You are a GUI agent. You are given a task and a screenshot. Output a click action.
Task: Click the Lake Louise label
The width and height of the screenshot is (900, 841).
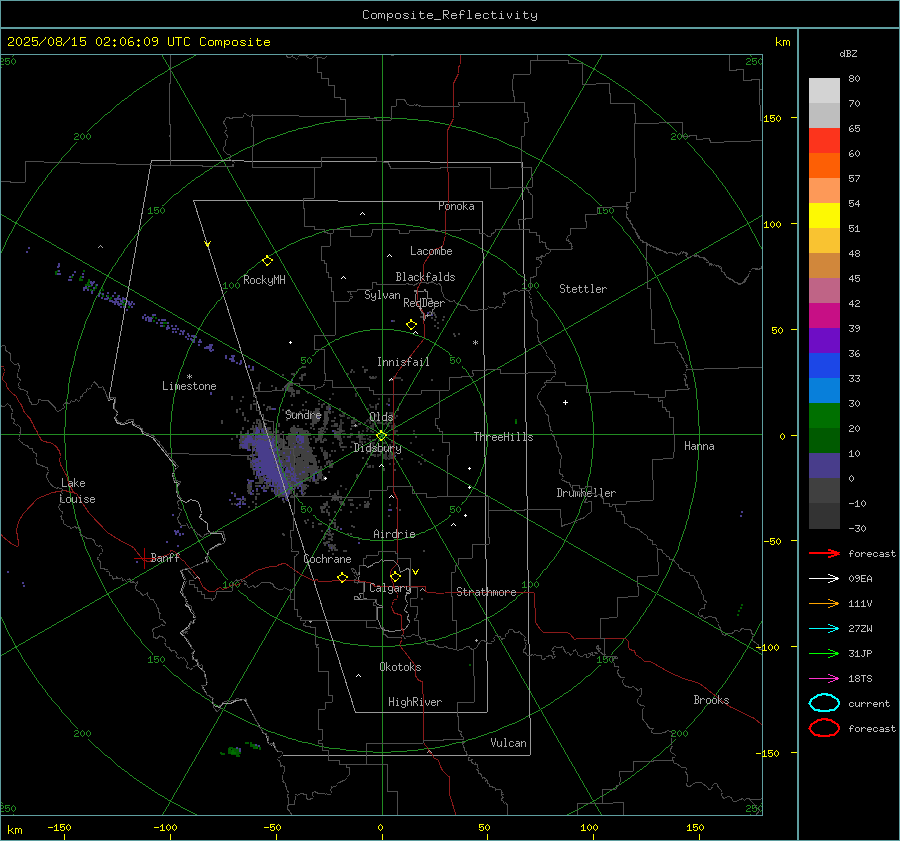[x=77, y=491]
